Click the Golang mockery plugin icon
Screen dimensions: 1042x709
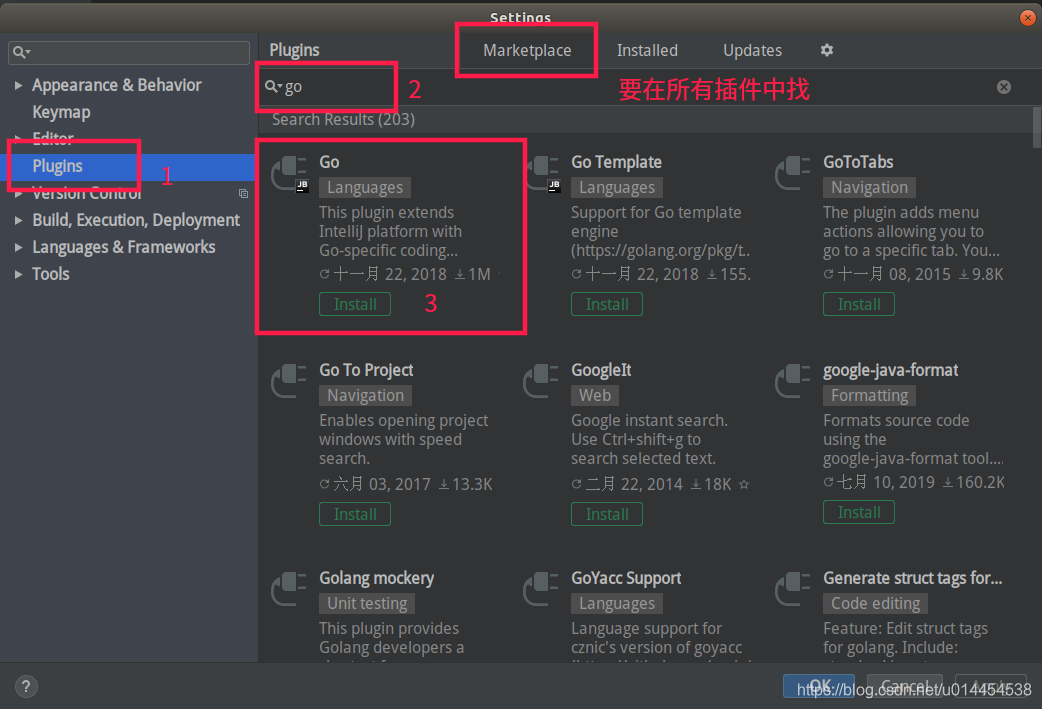click(289, 589)
